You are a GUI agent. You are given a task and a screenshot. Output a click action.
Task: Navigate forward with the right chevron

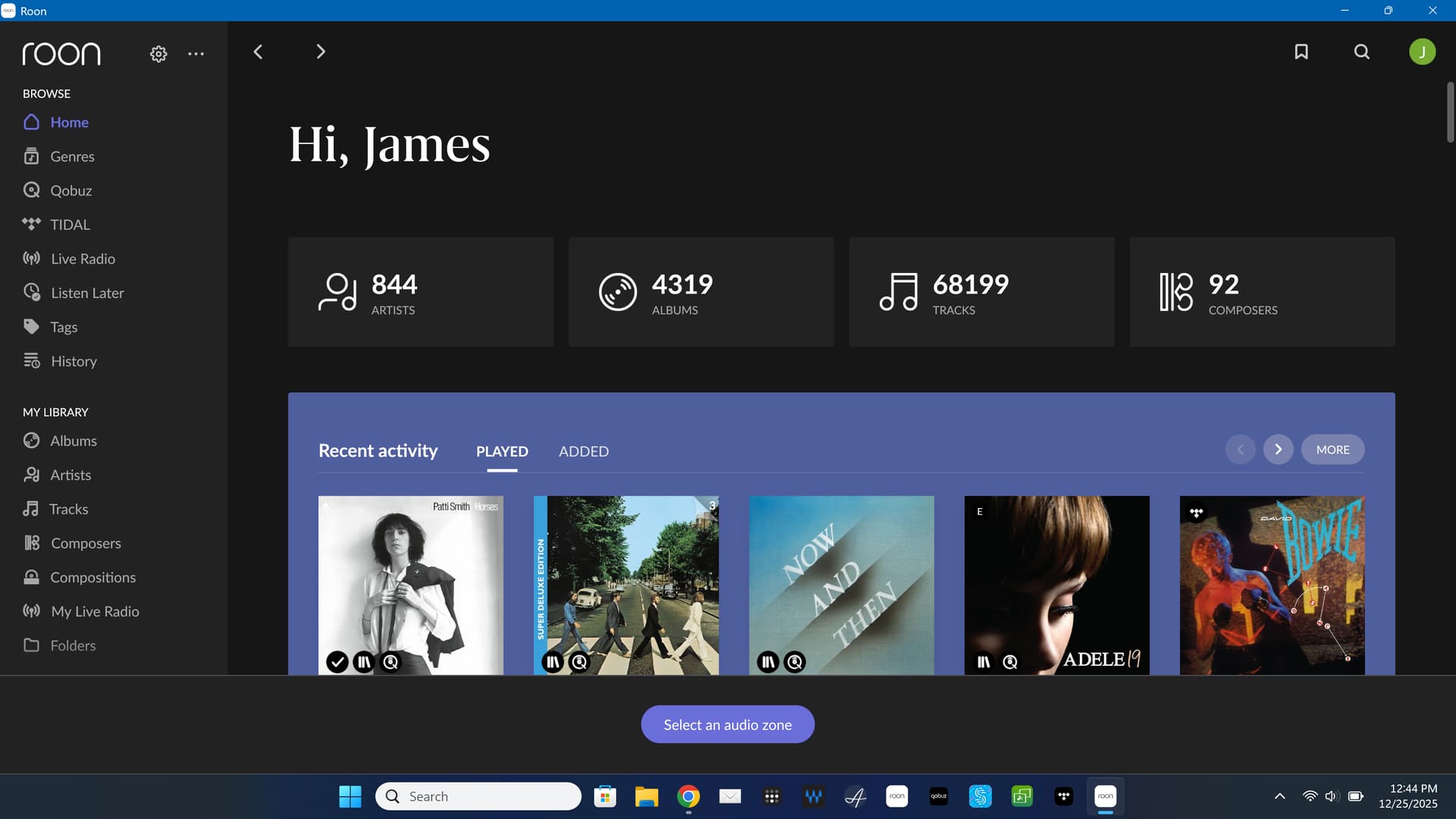click(320, 52)
